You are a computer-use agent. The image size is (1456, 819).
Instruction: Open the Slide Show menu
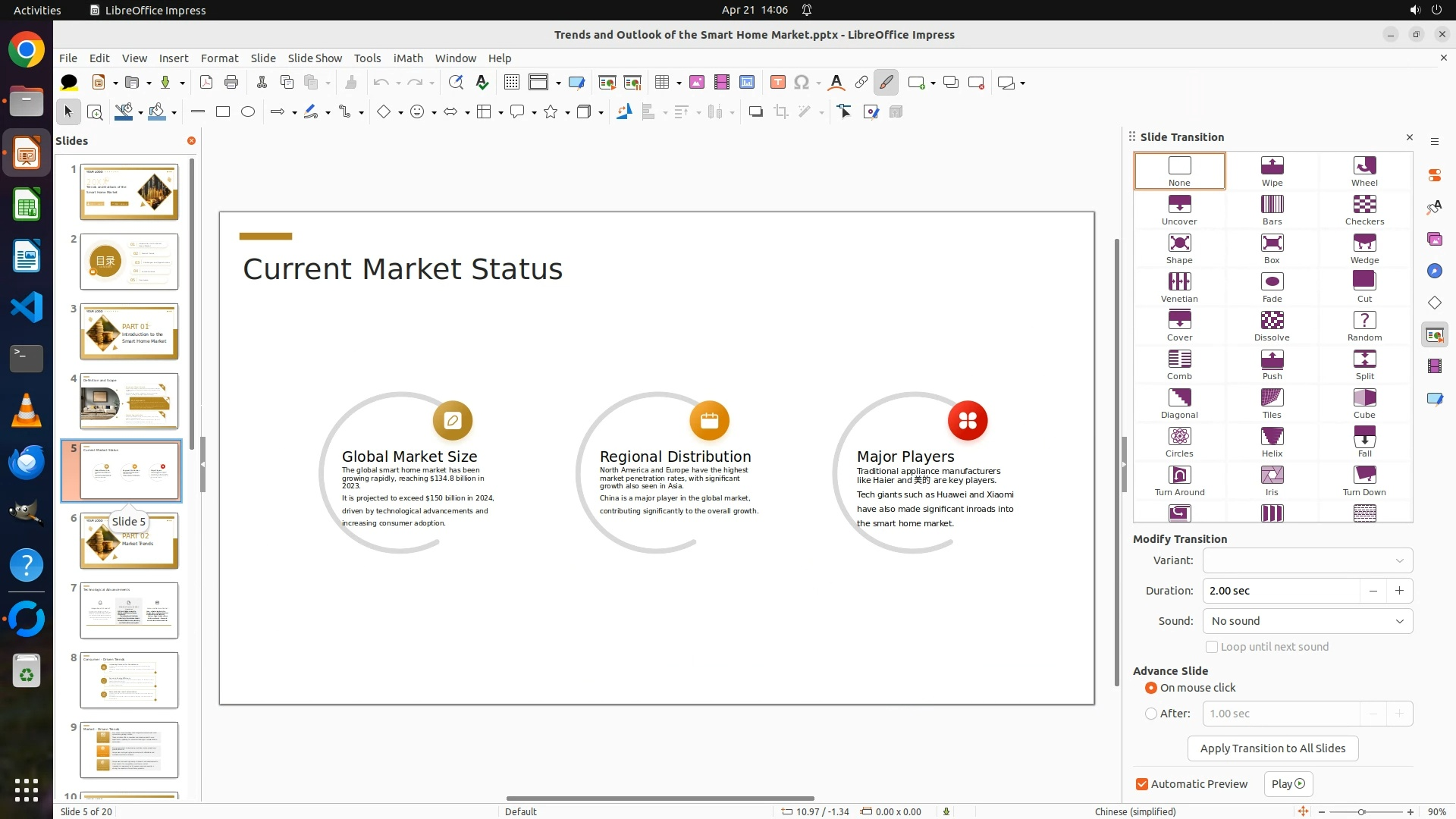coord(314,58)
